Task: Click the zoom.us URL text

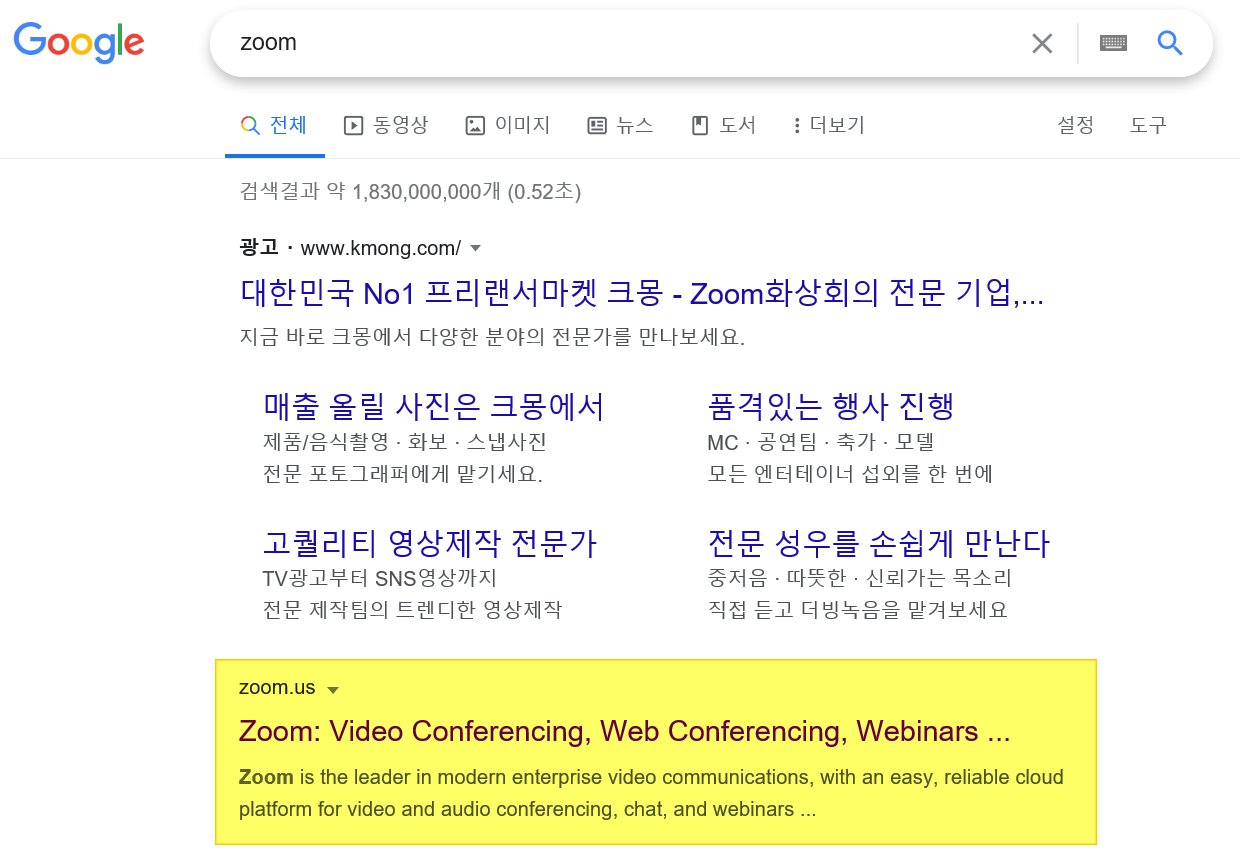Action: click(x=277, y=688)
